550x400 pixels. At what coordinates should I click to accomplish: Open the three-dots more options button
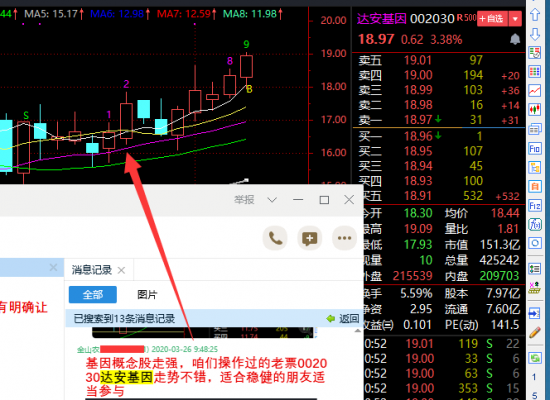click(344, 239)
